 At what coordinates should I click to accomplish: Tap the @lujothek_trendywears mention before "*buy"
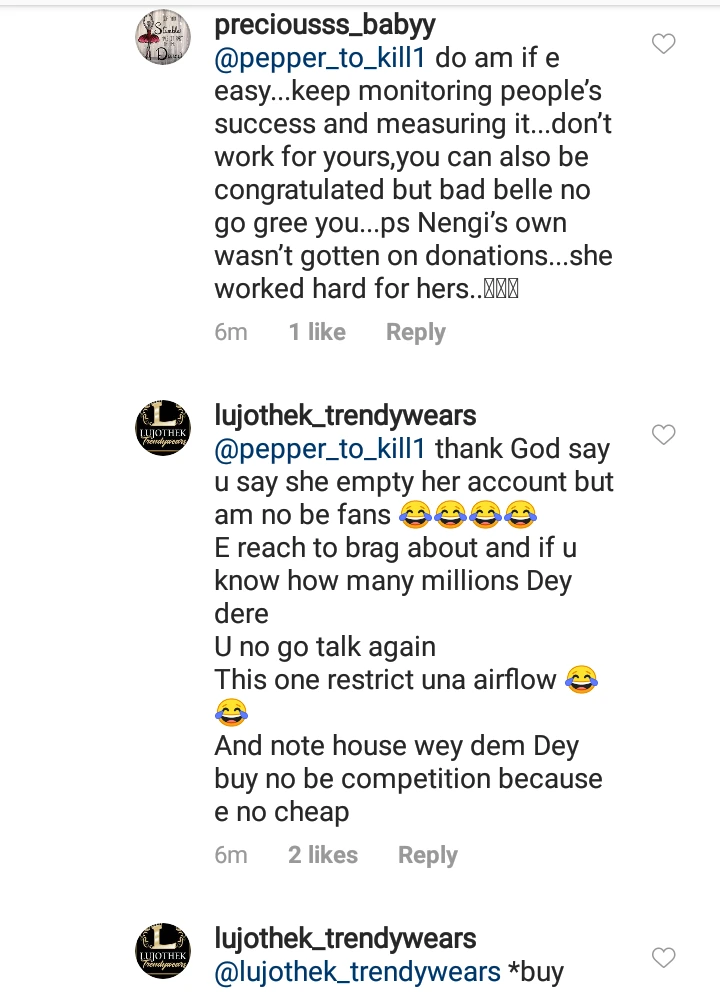click(357, 971)
